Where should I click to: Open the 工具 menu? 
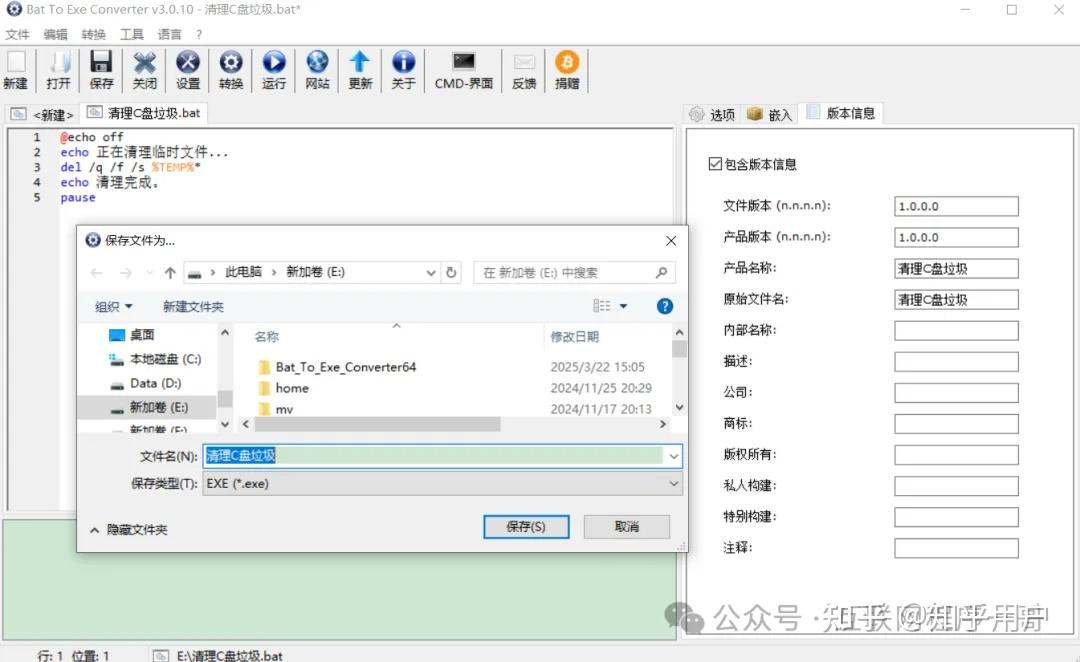132,34
